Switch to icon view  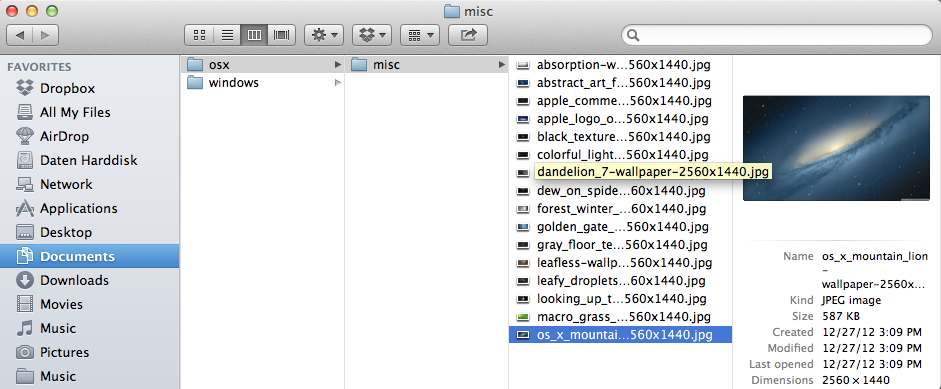(x=199, y=35)
